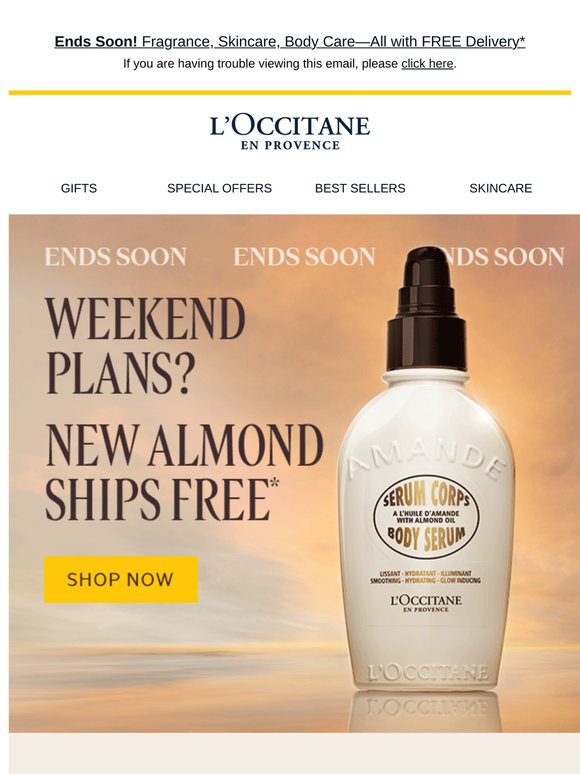Screen dimensions: 580x774
Task: Open the "Ends Soon! Fragrance, Skincare" headline link
Action: [x=290, y=42]
